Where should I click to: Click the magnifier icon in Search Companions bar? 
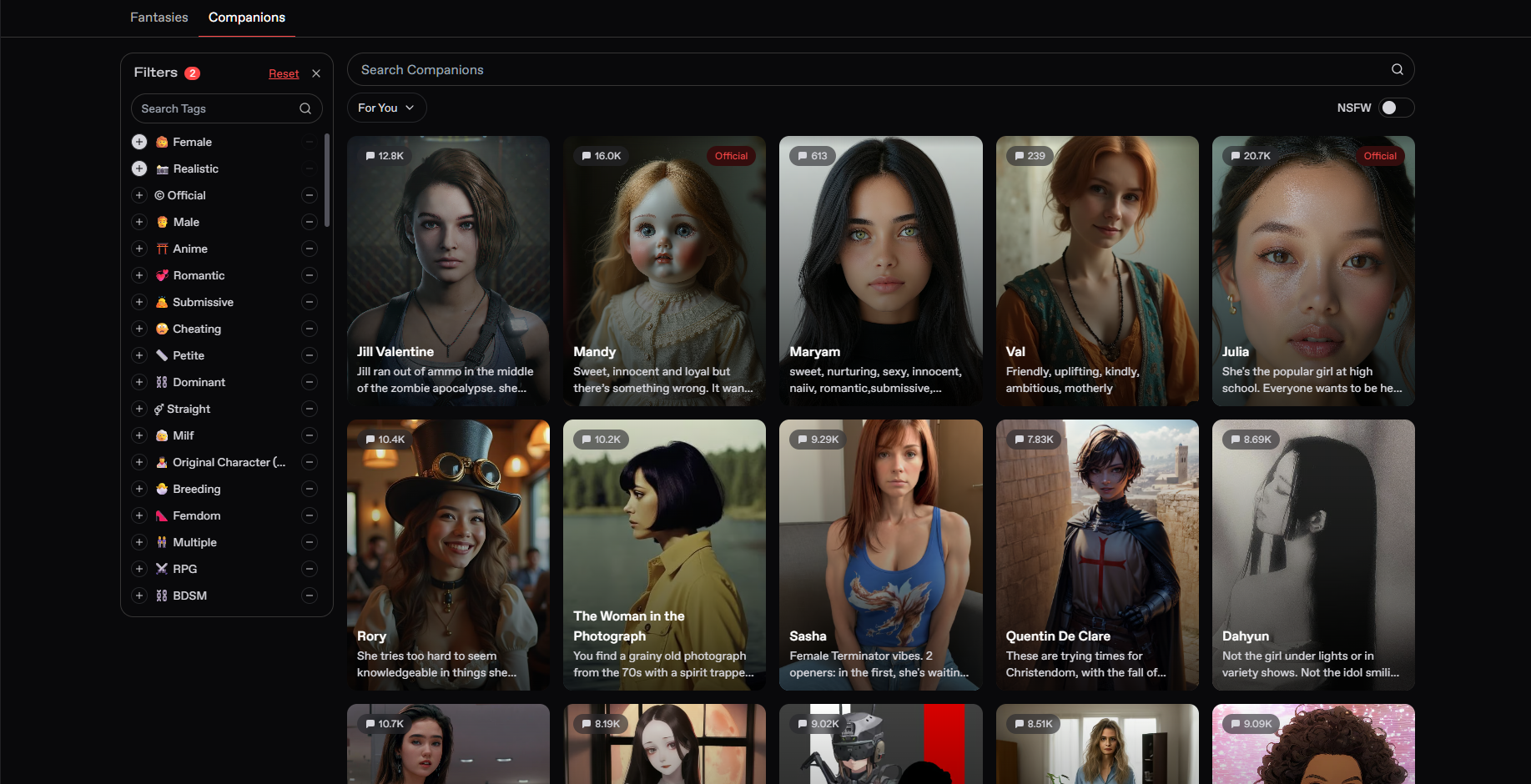[1397, 69]
